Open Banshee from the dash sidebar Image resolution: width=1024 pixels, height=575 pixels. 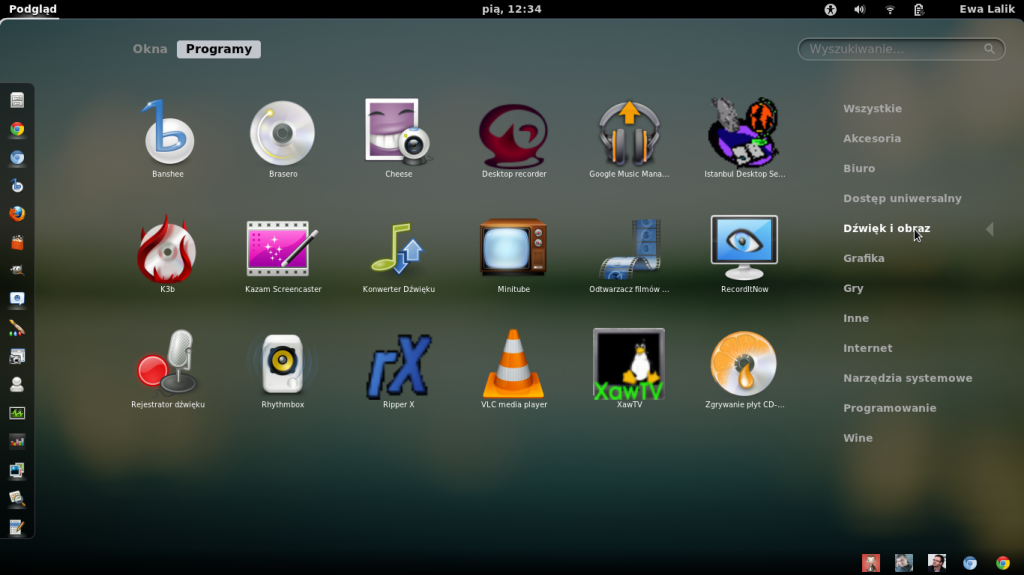(x=17, y=186)
